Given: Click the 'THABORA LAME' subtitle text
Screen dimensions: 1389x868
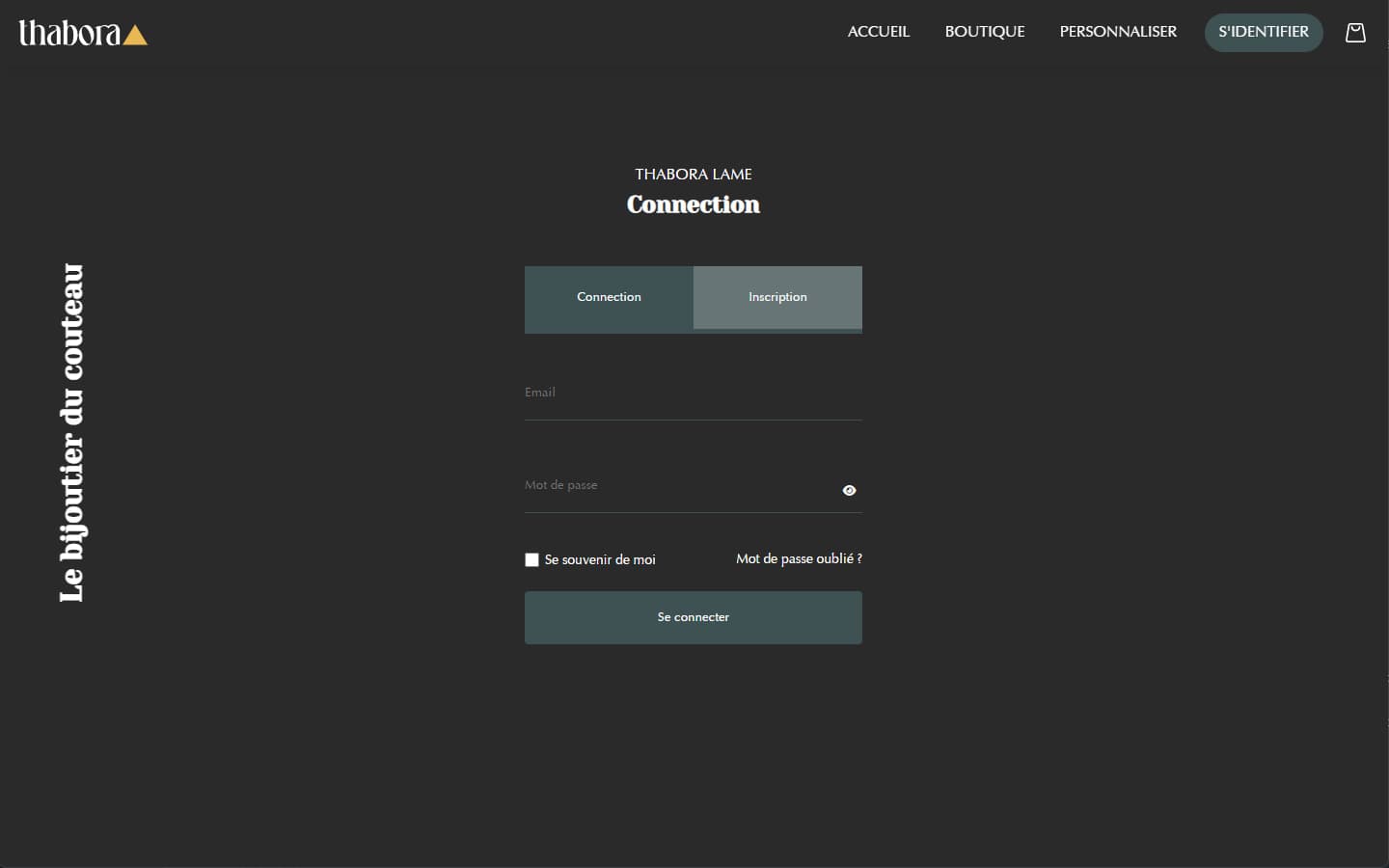Looking at the screenshot, I should (693, 175).
